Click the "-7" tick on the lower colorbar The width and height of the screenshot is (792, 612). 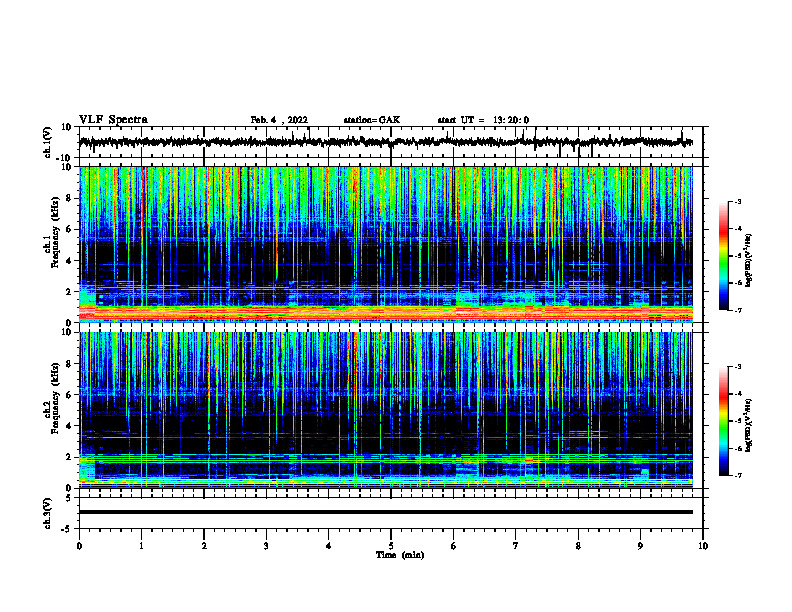738,475
